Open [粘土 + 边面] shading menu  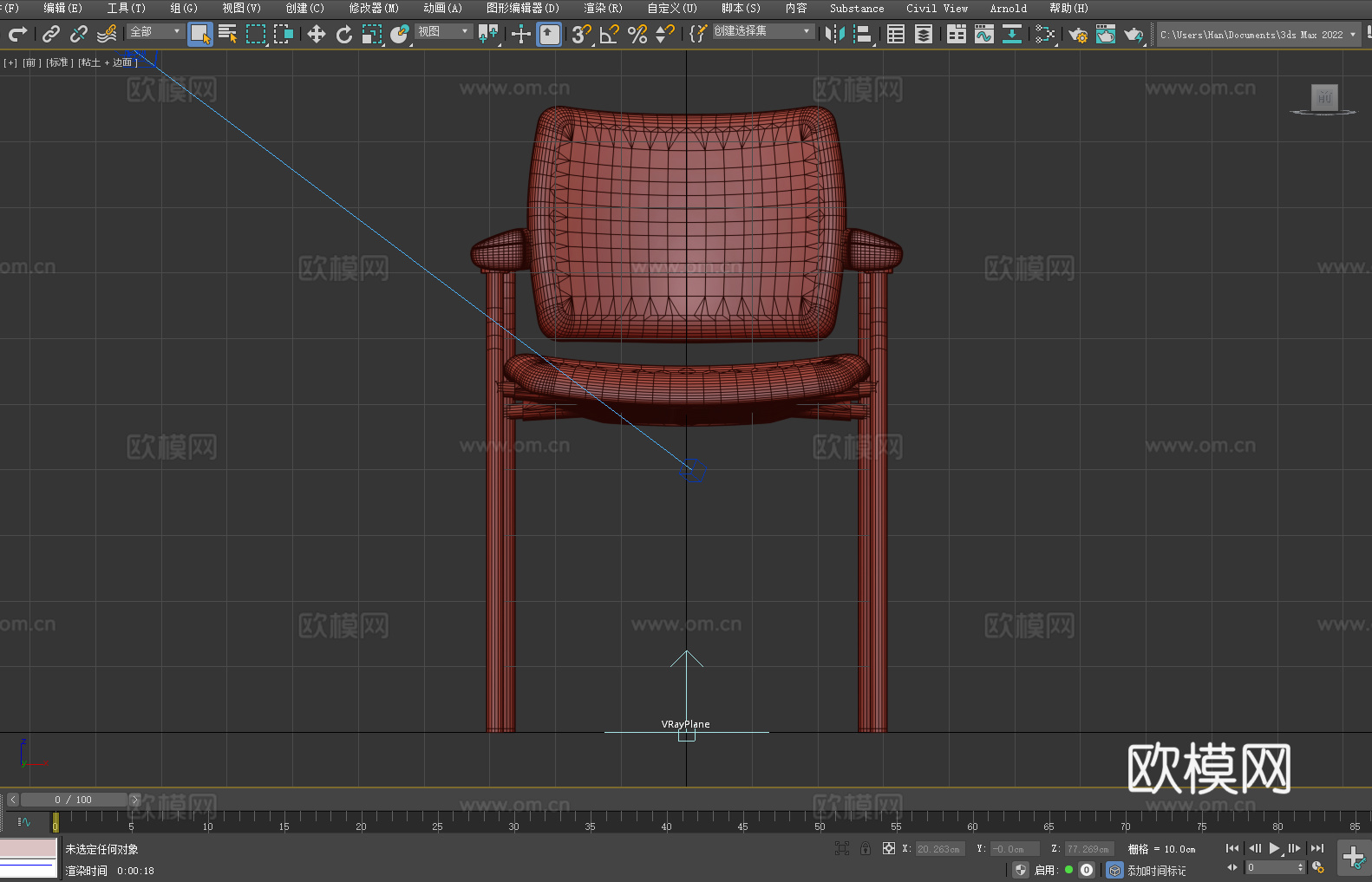(x=108, y=62)
